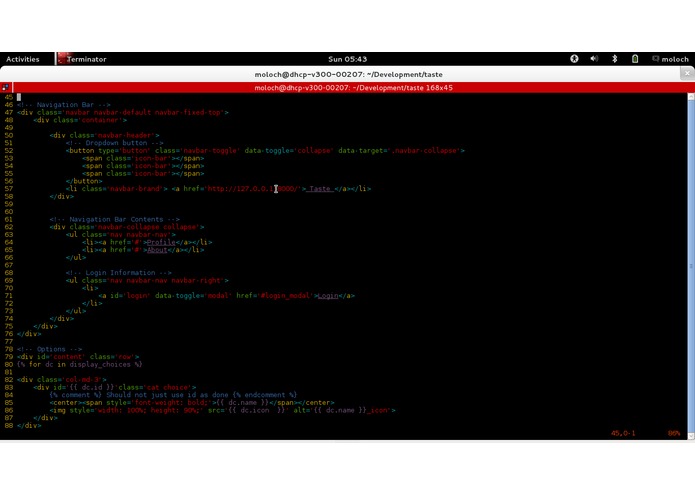Image resolution: width=695 pixels, height=494 pixels.
Task: Click the scrollbar up arrow
Action: (691, 96)
